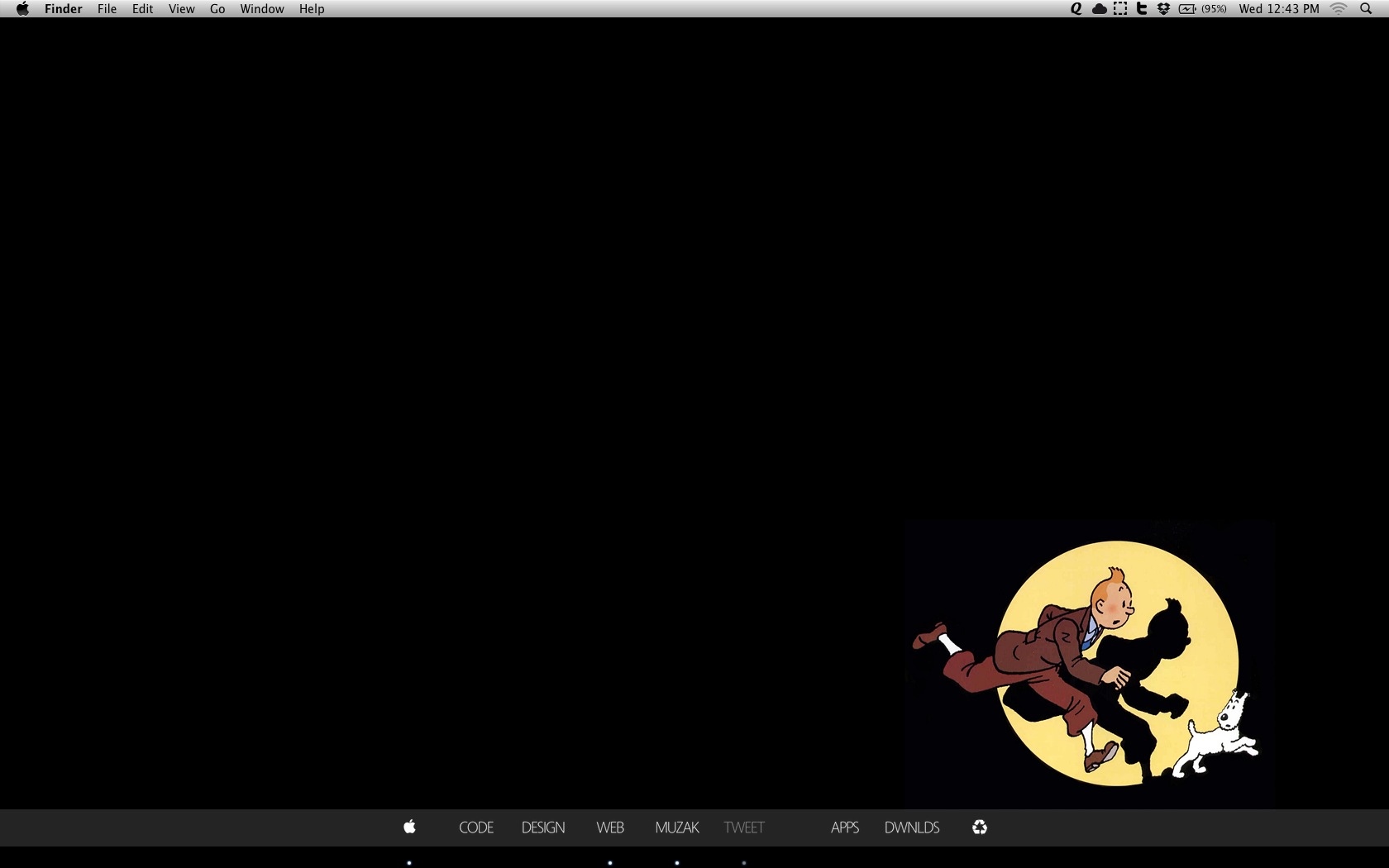Open the Apple menu in the menu bar

(22, 9)
